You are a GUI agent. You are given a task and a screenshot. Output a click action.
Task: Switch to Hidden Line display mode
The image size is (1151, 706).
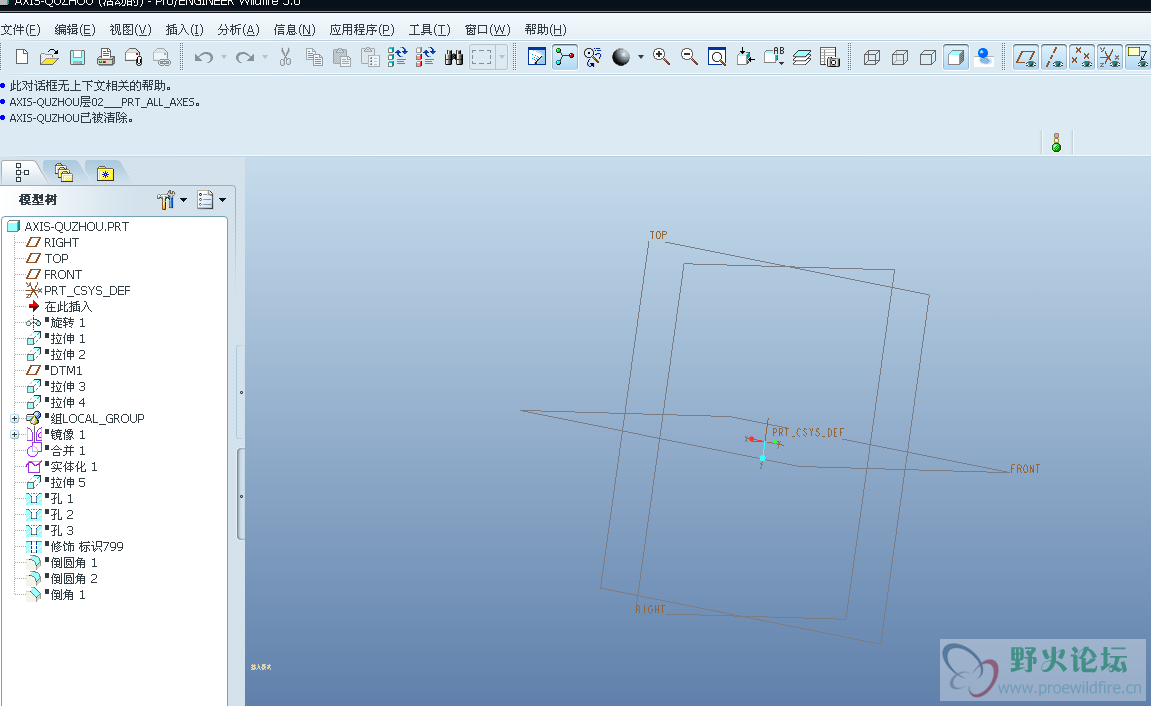coord(900,57)
